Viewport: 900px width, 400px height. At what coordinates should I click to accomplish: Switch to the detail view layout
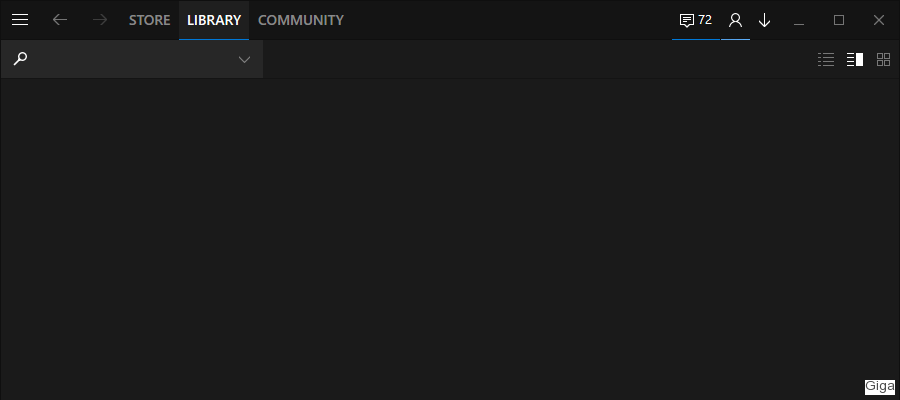tap(855, 59)
